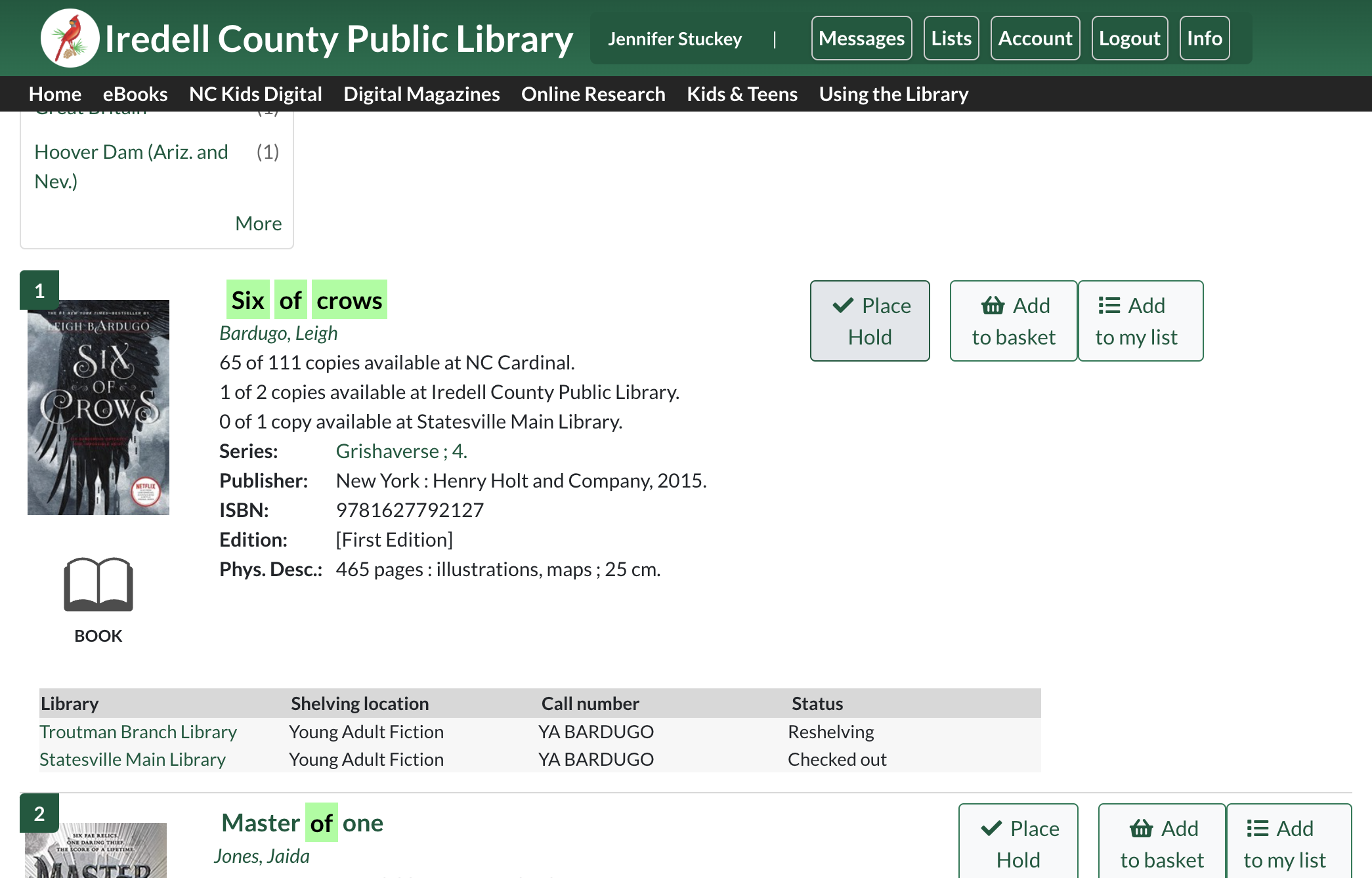The width and height of the screenshot is (1372, 878).
Task: Open Using the Library menu
Action: (x=893, y=94)
